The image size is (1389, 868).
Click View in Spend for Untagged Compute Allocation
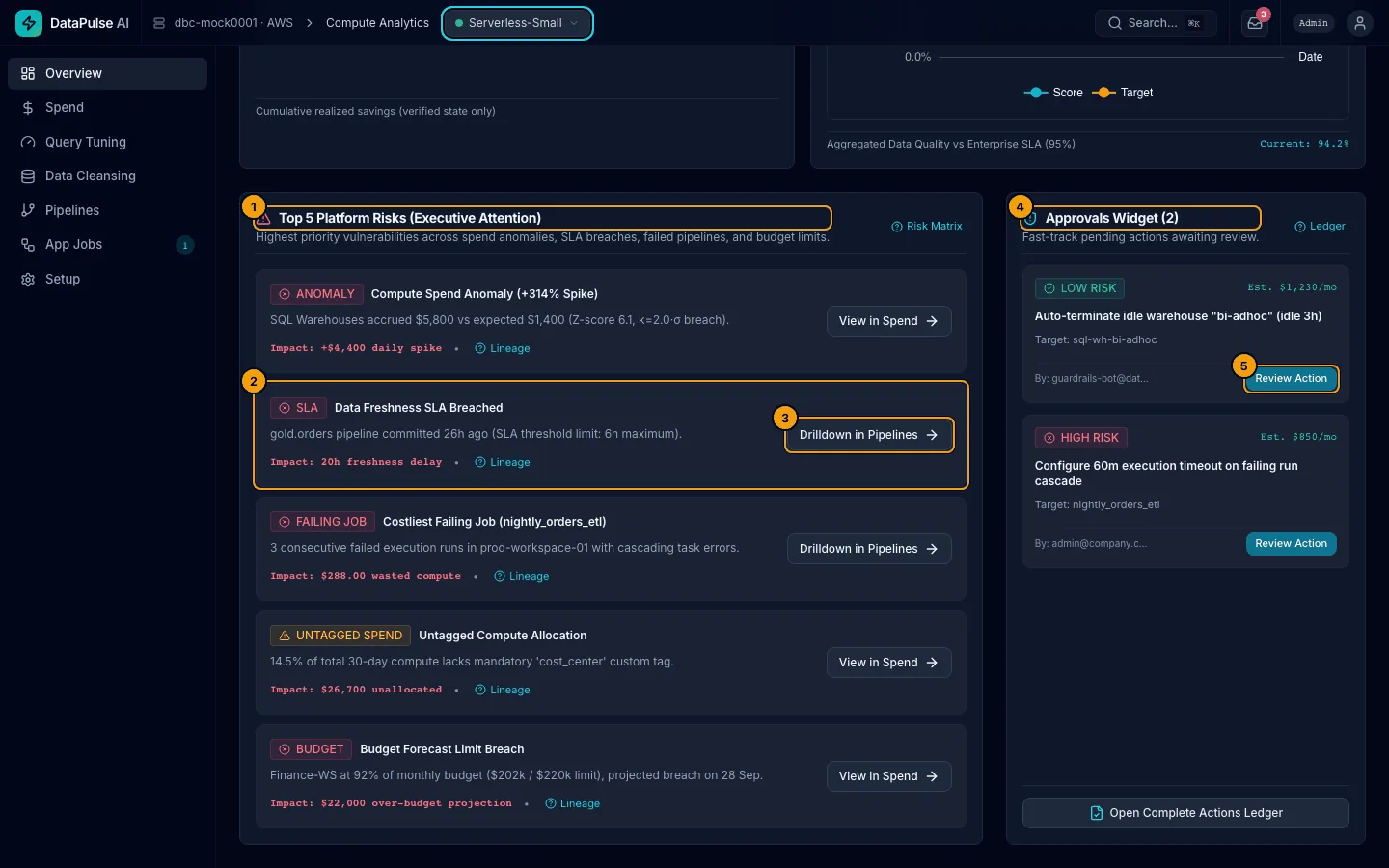coord(889,663)
